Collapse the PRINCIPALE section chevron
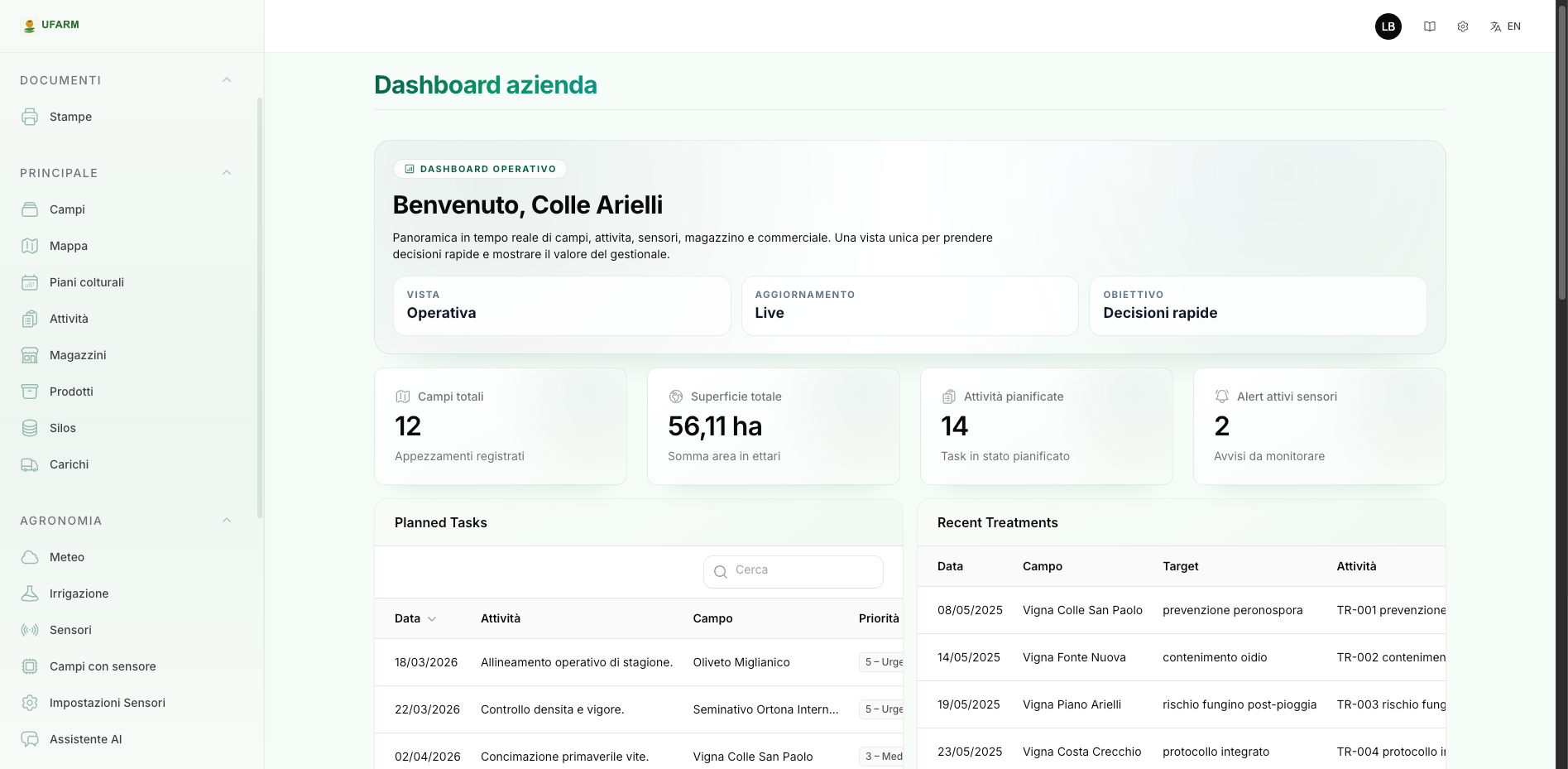This screenshot has height=769, width=1568. tap(227, 172)
